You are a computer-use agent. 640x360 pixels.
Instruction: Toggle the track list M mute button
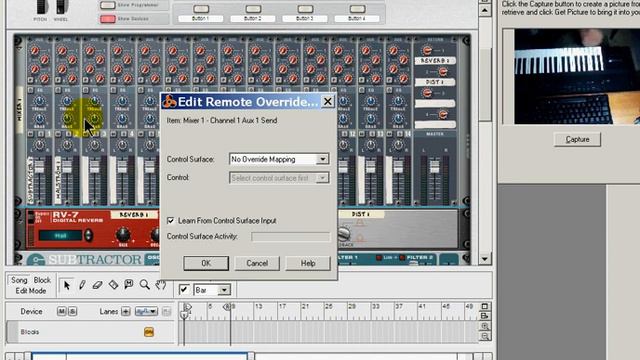(61, 311)
